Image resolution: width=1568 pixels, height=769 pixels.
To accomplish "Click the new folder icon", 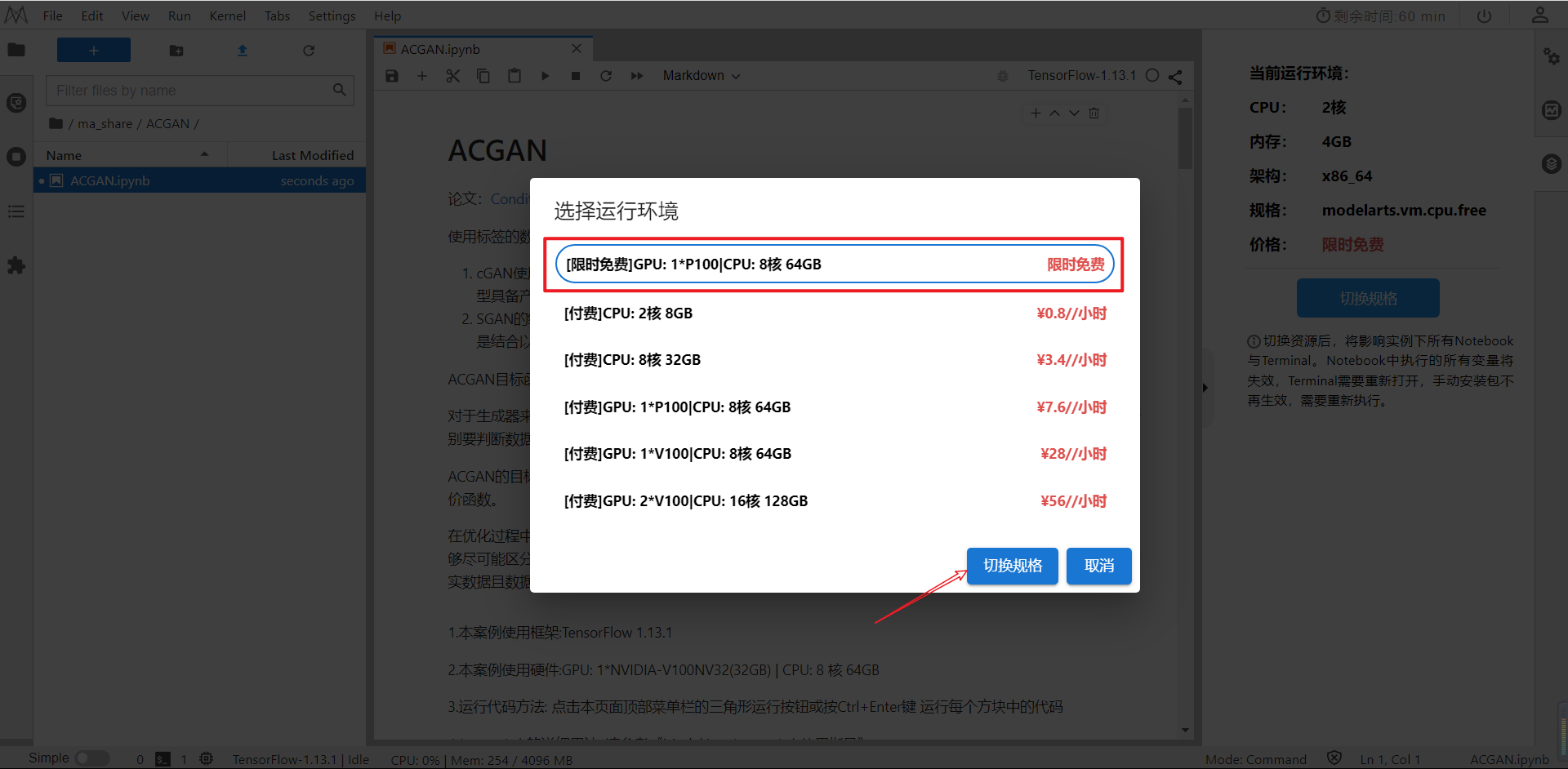I will click(176, 51).
